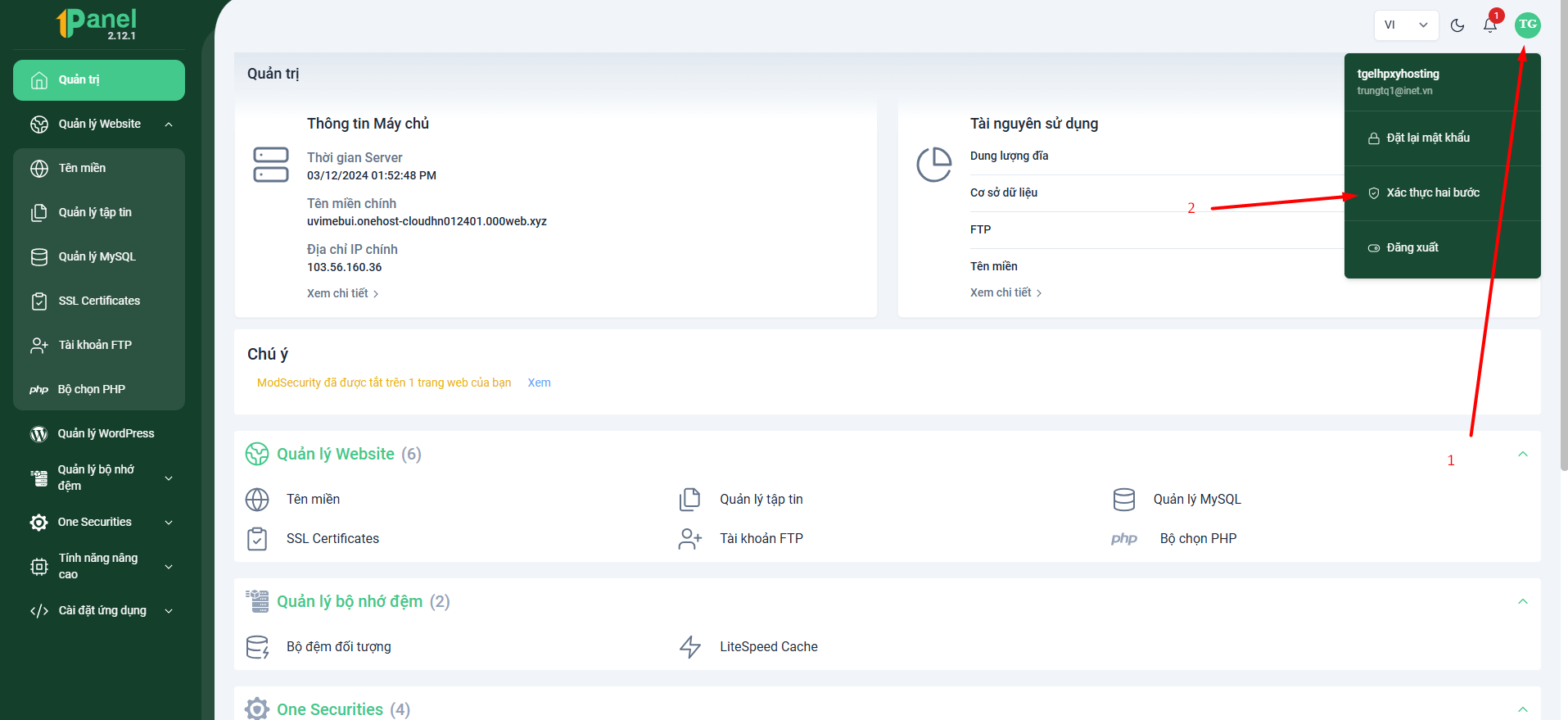Viewport: 1568px width, 720px height.
Task: Open SSL Certificates in main panel
Action: coord(332,539)
